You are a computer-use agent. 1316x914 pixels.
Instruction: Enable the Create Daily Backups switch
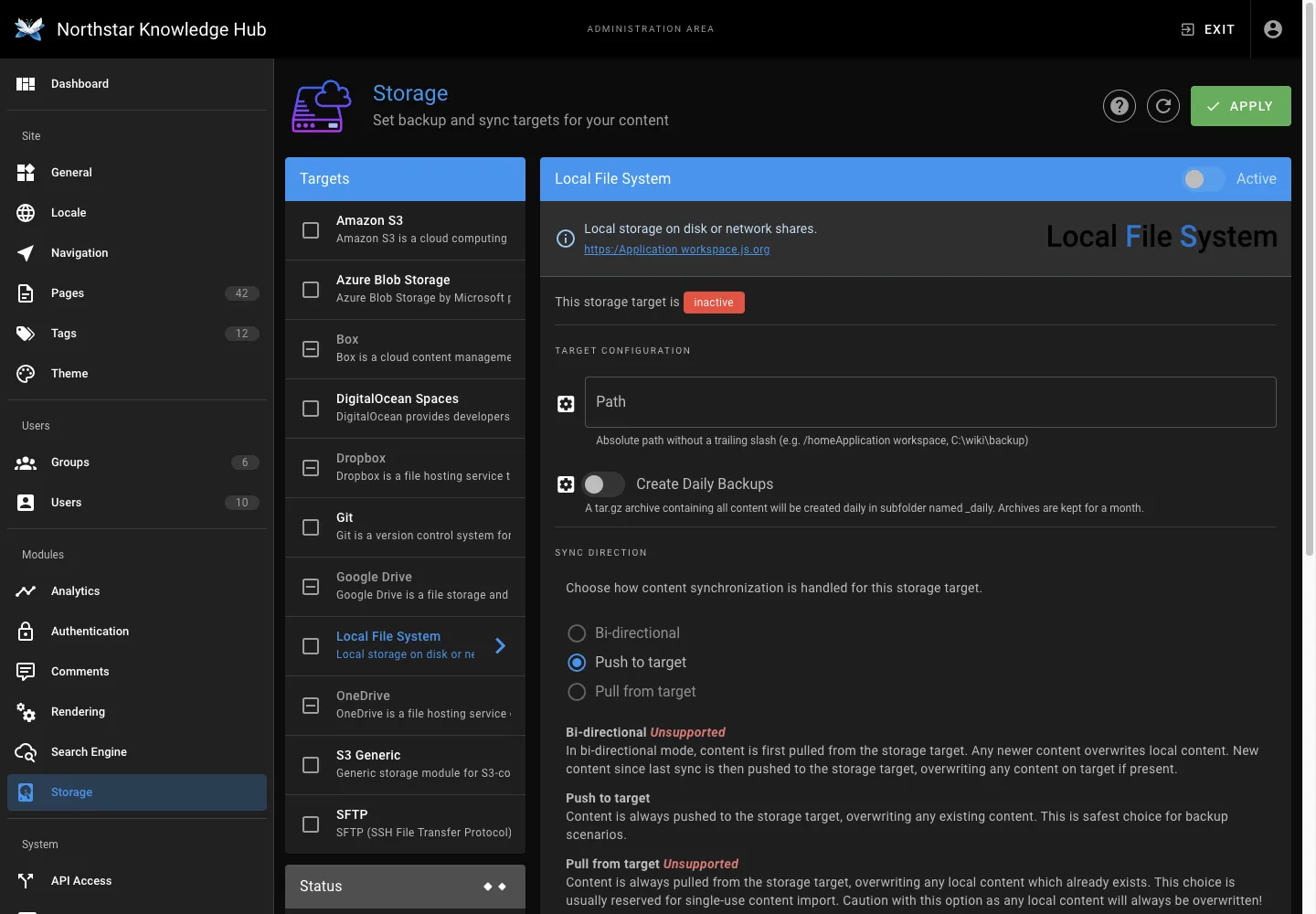coord(603,484)
